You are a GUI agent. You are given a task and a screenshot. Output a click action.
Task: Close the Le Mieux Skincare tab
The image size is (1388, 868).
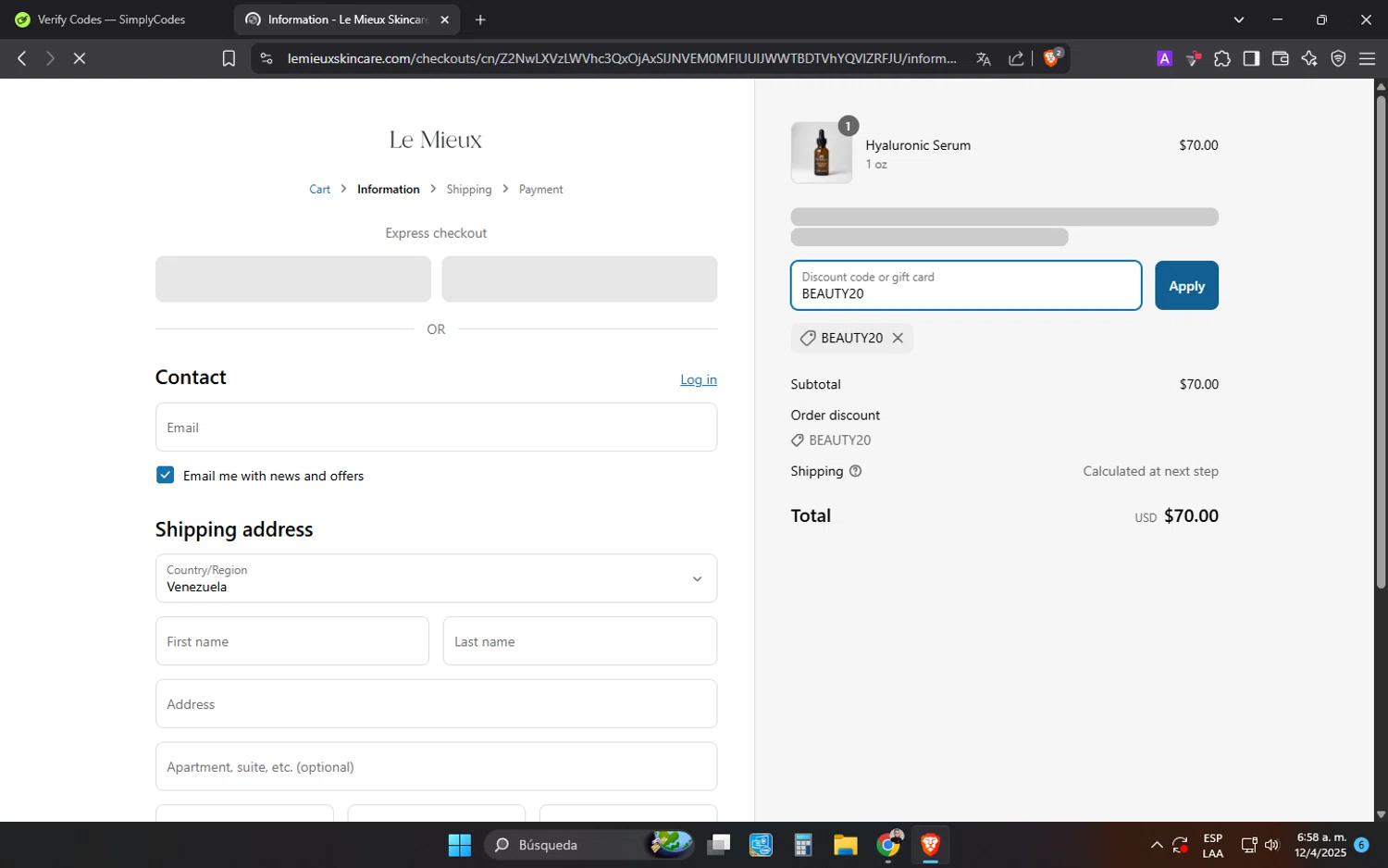pos(445,19)
